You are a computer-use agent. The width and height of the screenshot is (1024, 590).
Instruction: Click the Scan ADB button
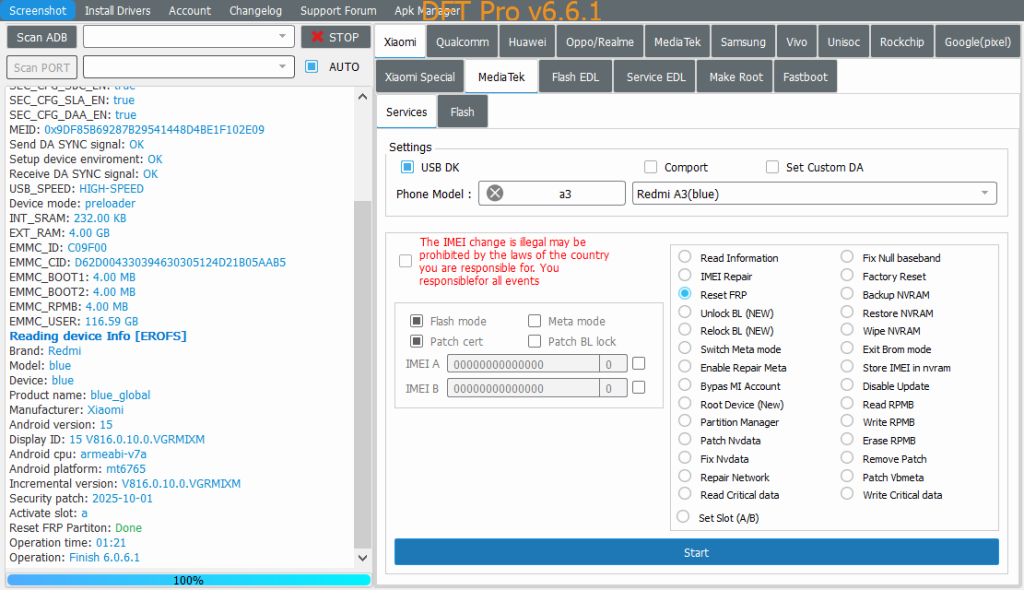pyautogui.click(x=42, y=37)
